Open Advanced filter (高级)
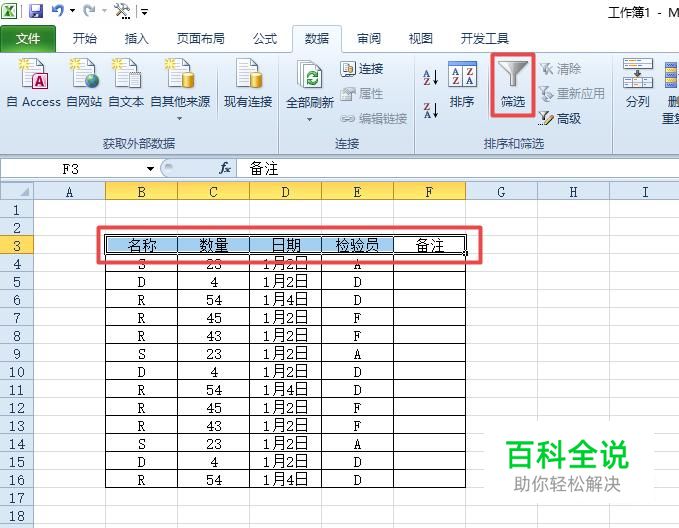This screenshot has height=528, width=679. click(x=560, y=118)
